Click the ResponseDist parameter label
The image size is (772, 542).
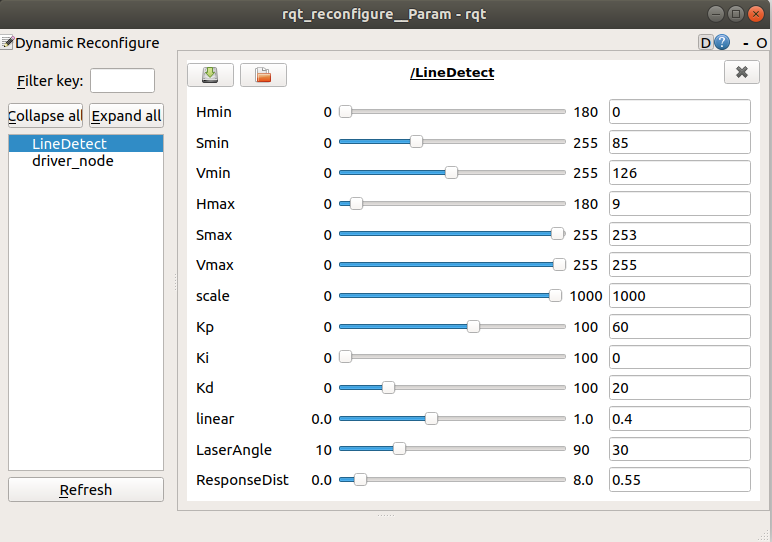242,480
